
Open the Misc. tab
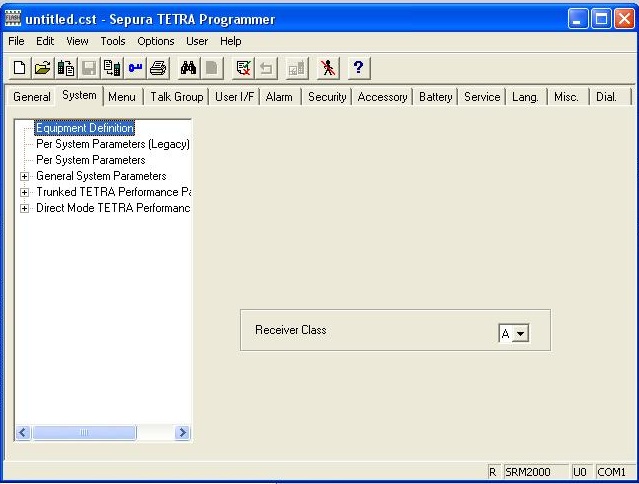point(566,97)
